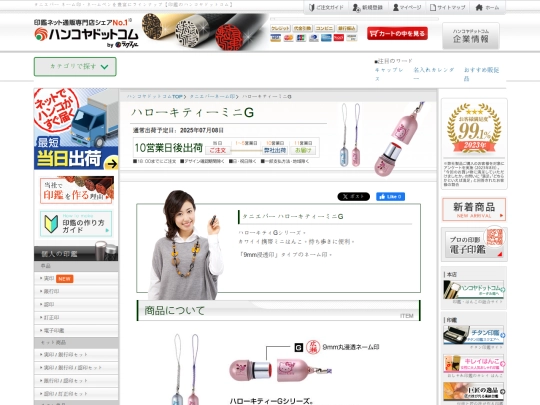Click the Facebook Like button
This screenshot has height=405, width=540.
391,197
